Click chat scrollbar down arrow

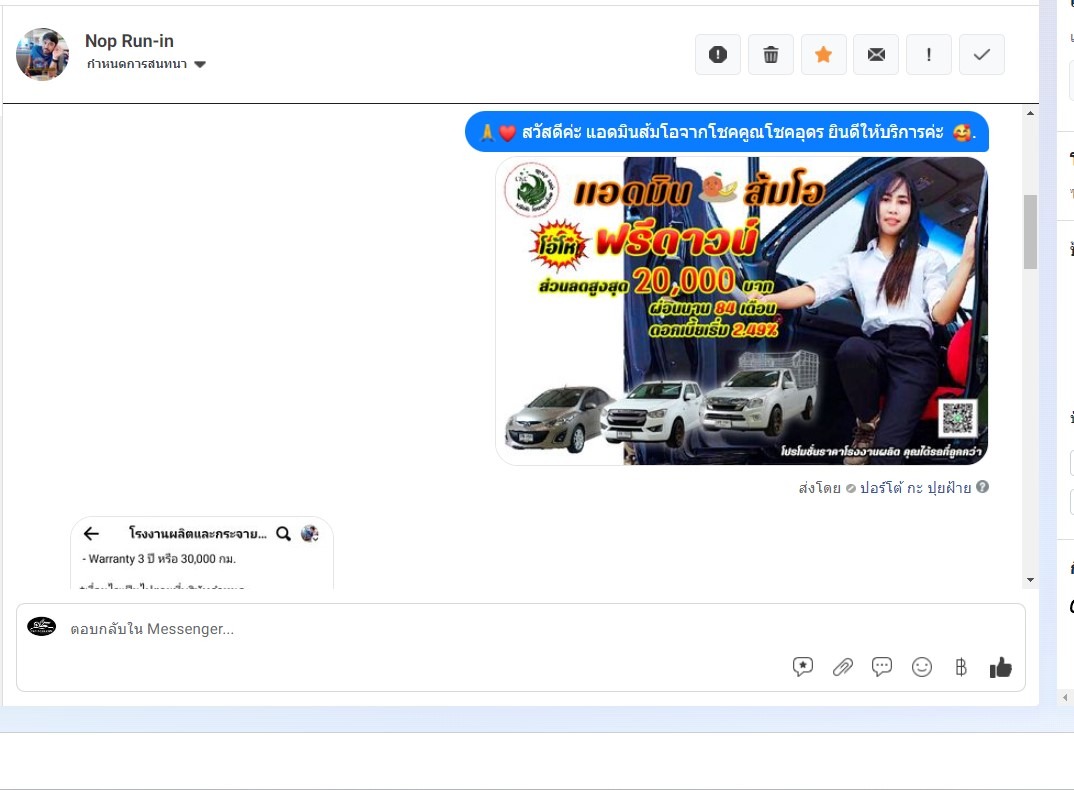[1030, 580]
